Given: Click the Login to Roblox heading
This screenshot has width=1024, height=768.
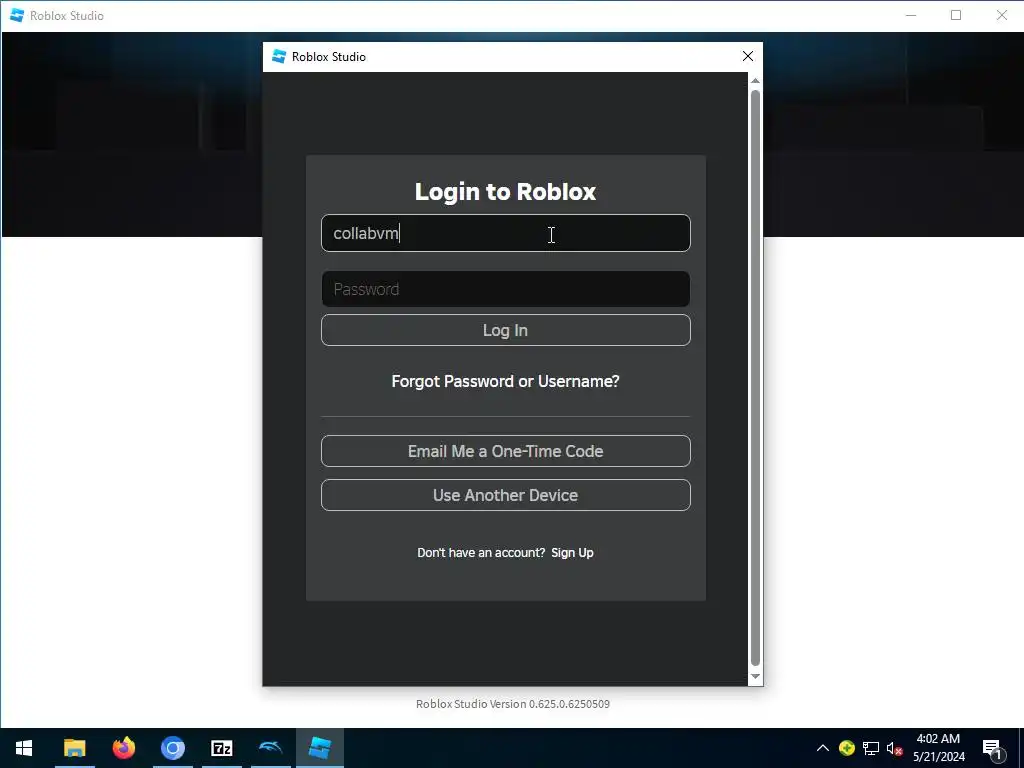Looking at the screenshot, I should pos(505,191).
